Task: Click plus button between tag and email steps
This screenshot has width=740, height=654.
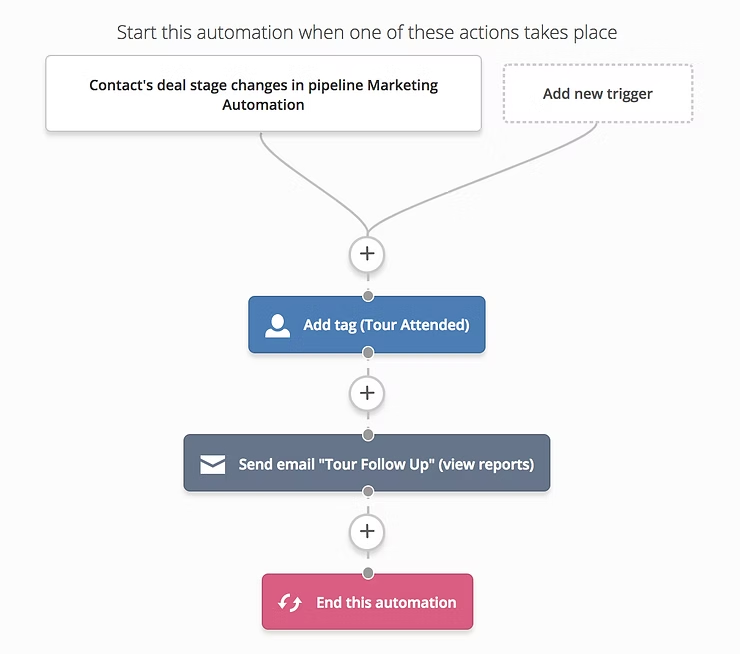Action: (367, 393)
